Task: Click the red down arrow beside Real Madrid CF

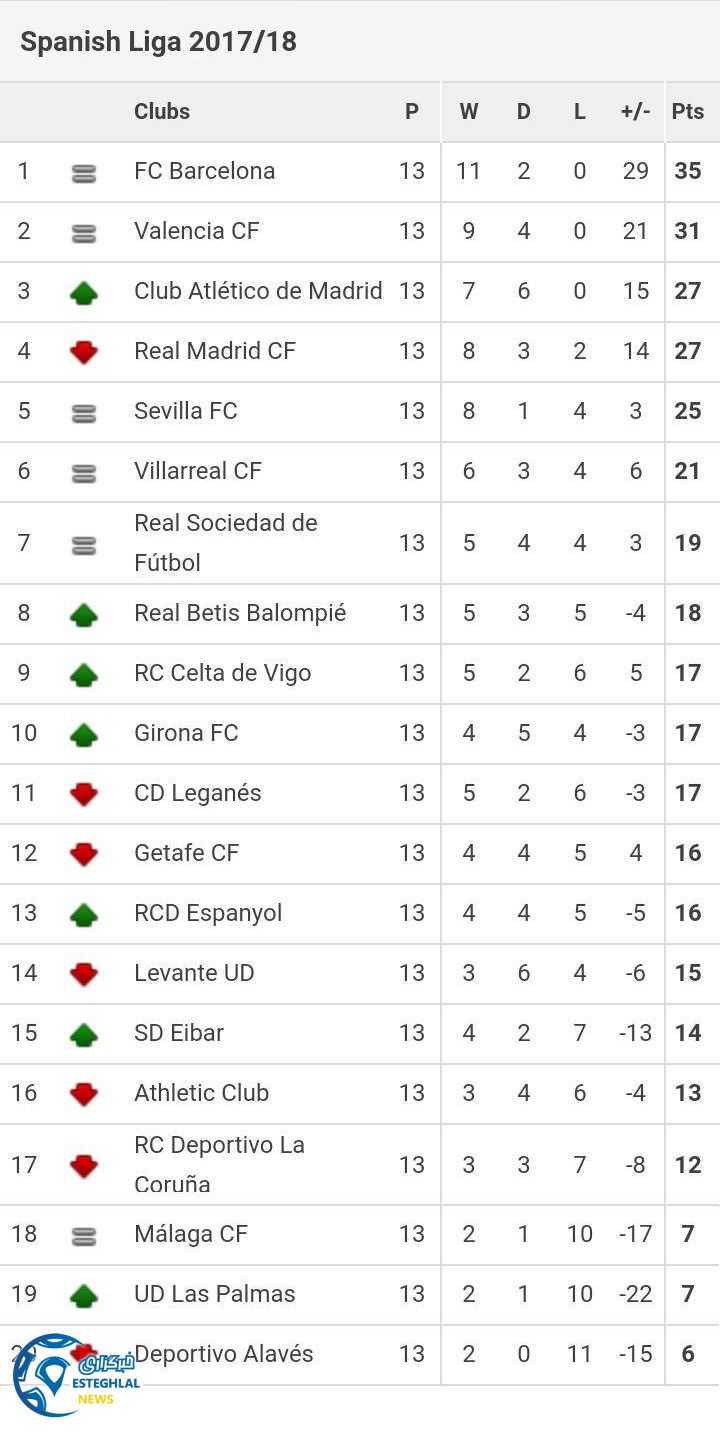Action: (x=84, y=352)
